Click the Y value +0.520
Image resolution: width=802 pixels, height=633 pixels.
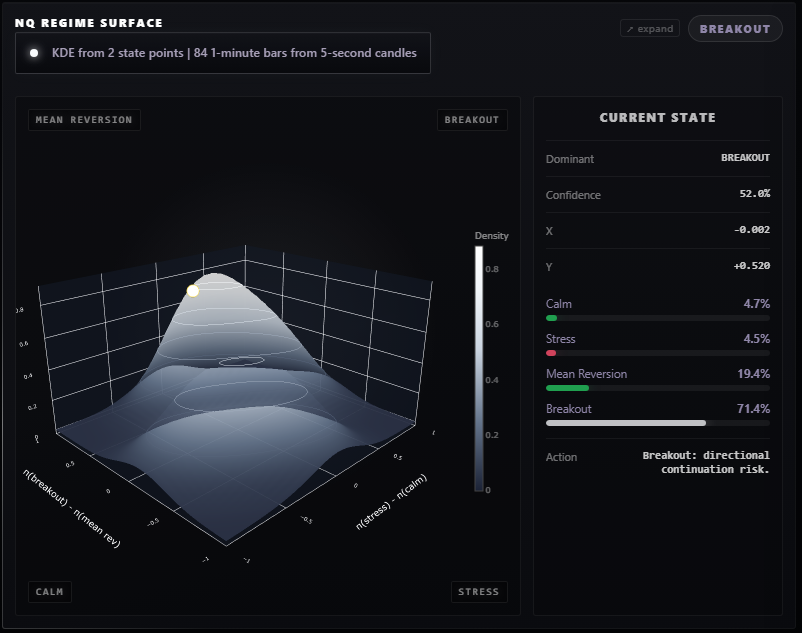point(752,265)
